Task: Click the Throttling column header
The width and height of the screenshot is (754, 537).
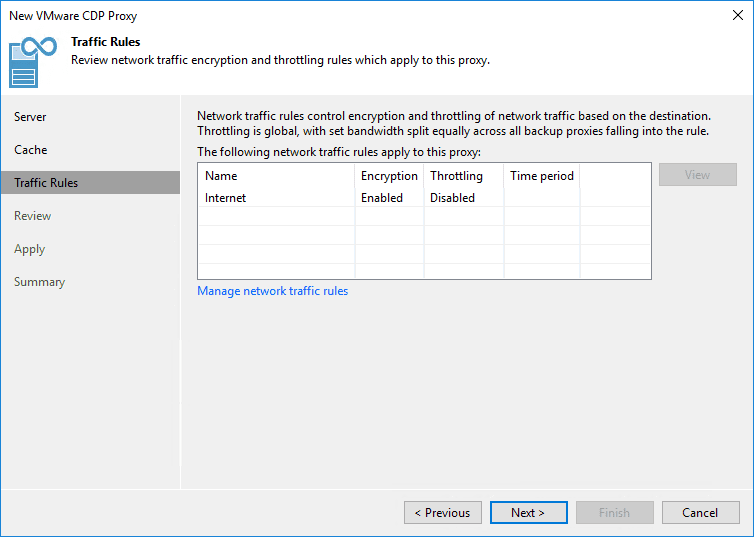Action: click(456, 176)
